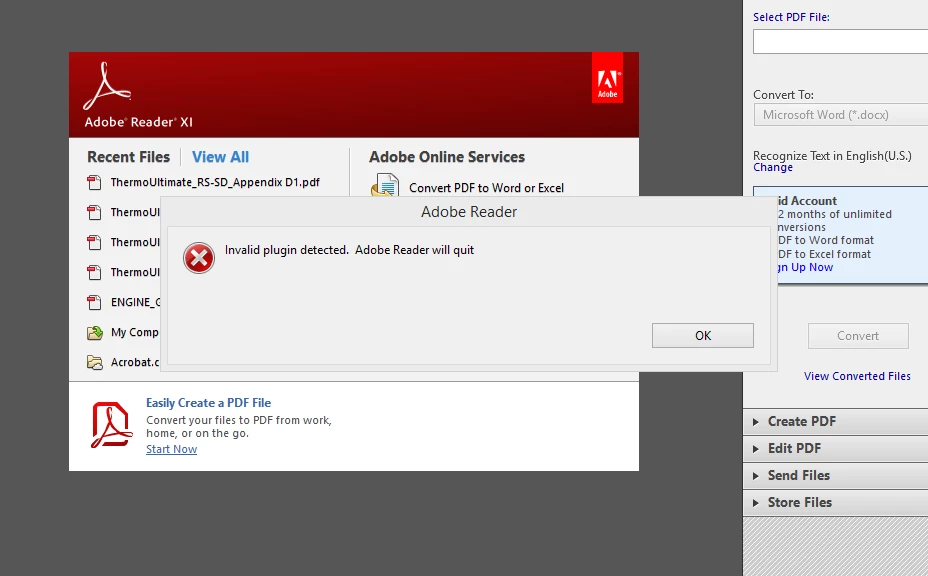Click the Adobe Online Services heading
The height and width of the screenshot is (576, 928).
[447, 157]
